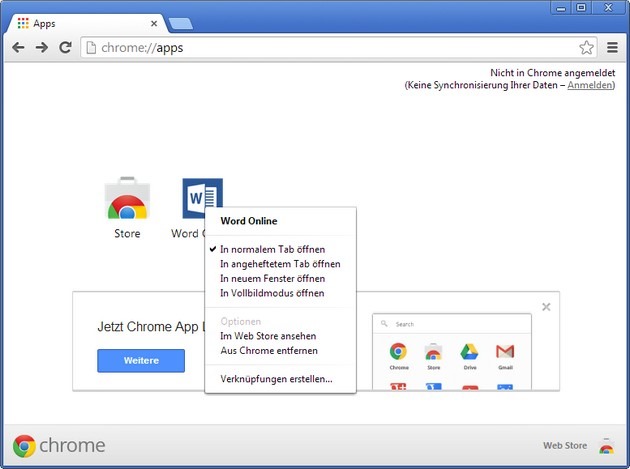Maximize the Chrome window
630x469 pixels.
[x=581, y=8]
